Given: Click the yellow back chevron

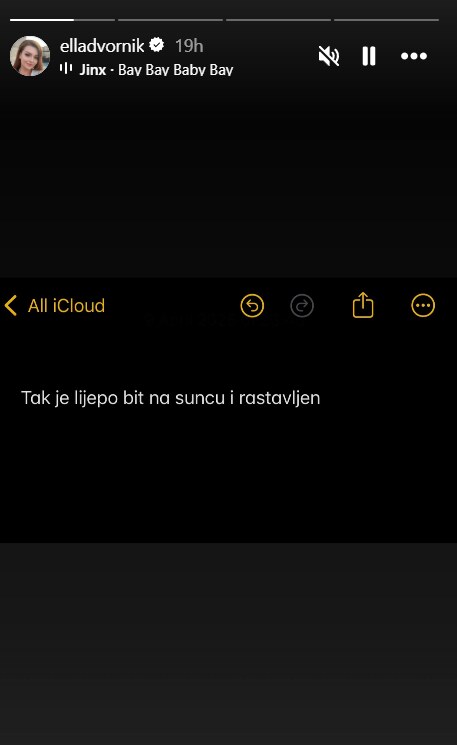Looking at the screenshot, I should [10, 306].
